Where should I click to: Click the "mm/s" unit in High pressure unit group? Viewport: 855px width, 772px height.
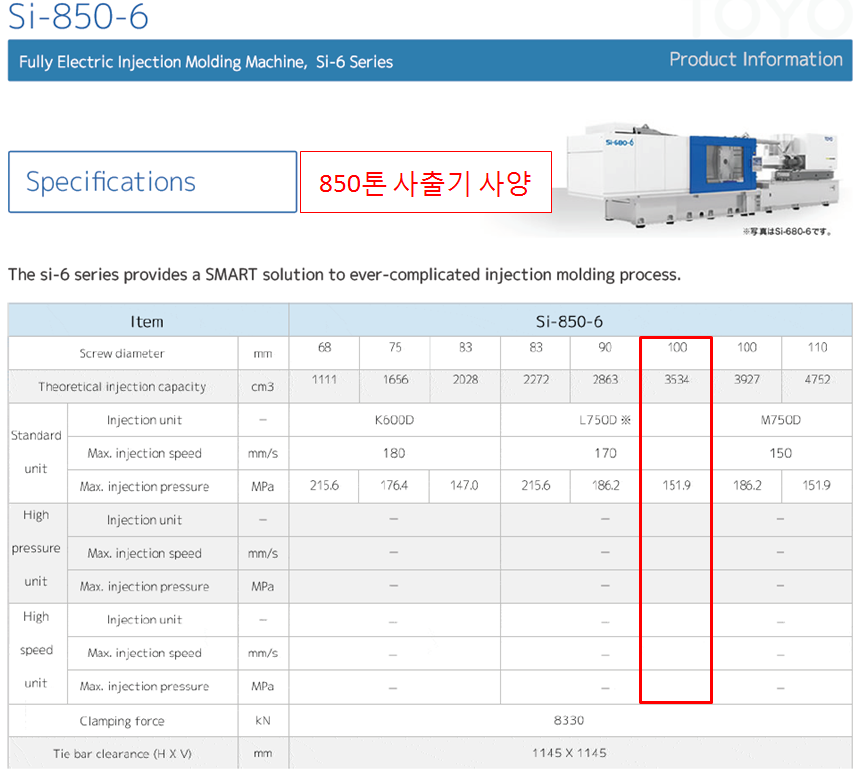(x=263, y=553)
